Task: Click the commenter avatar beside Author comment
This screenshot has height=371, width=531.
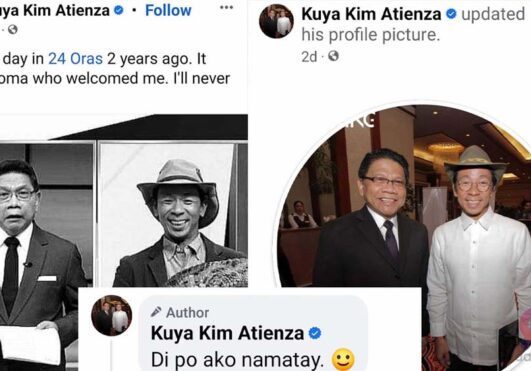Action: [111, 315]
